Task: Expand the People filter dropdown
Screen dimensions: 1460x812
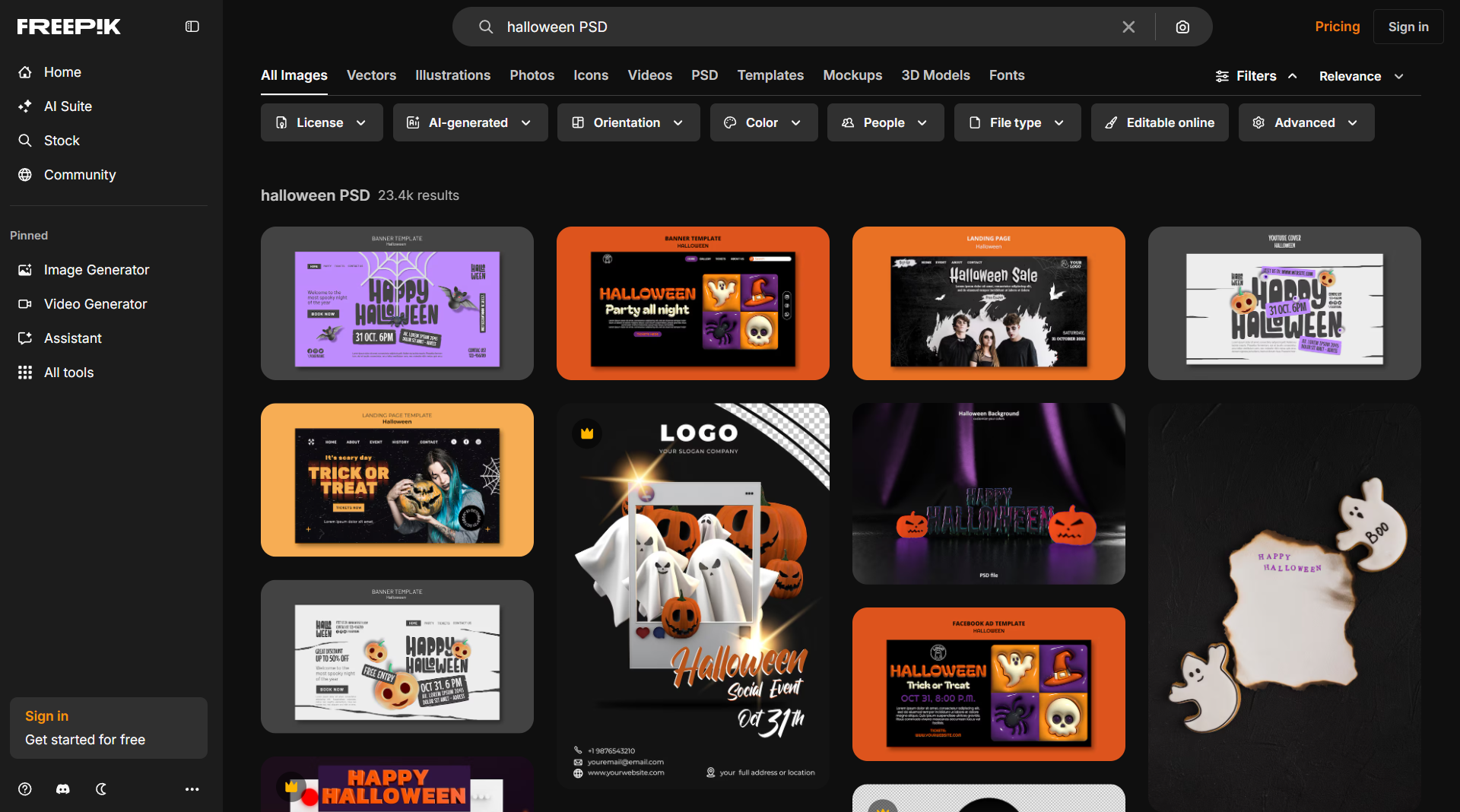Action: coord(886,122)
